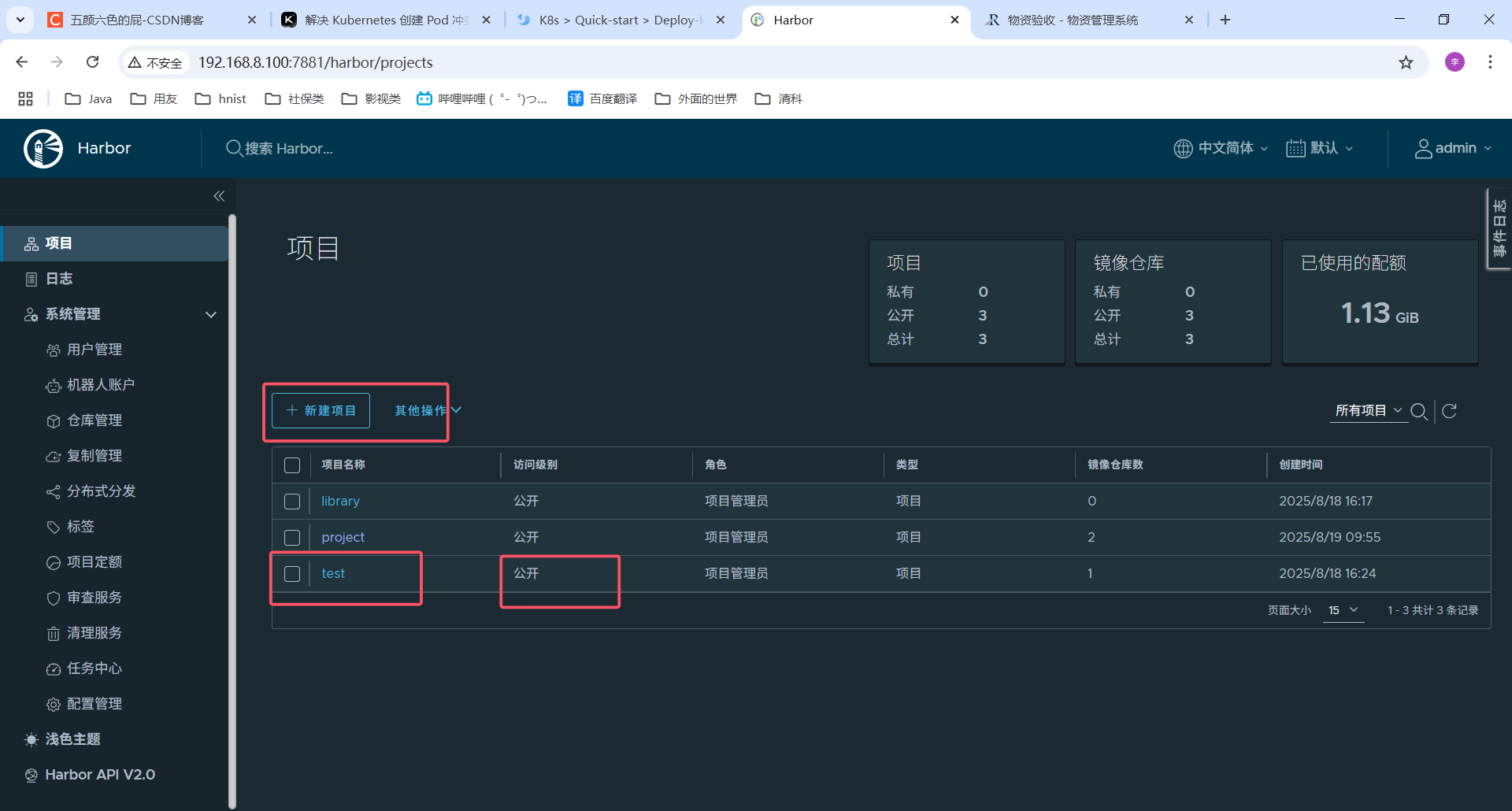Select the 标签 tag icon
Image resolution: width=1512 pixels, height=811 pixels.
click(x=54, y=526)
